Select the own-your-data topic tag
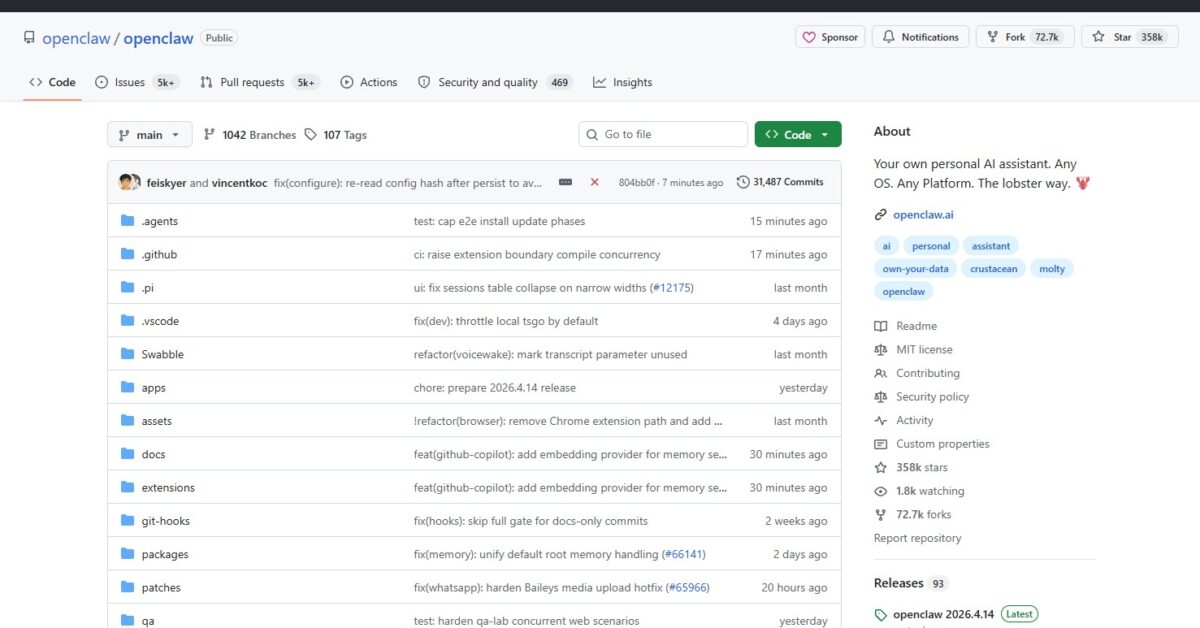The width and height of the screenshot is (1200, 628). (x=915, y=268)
